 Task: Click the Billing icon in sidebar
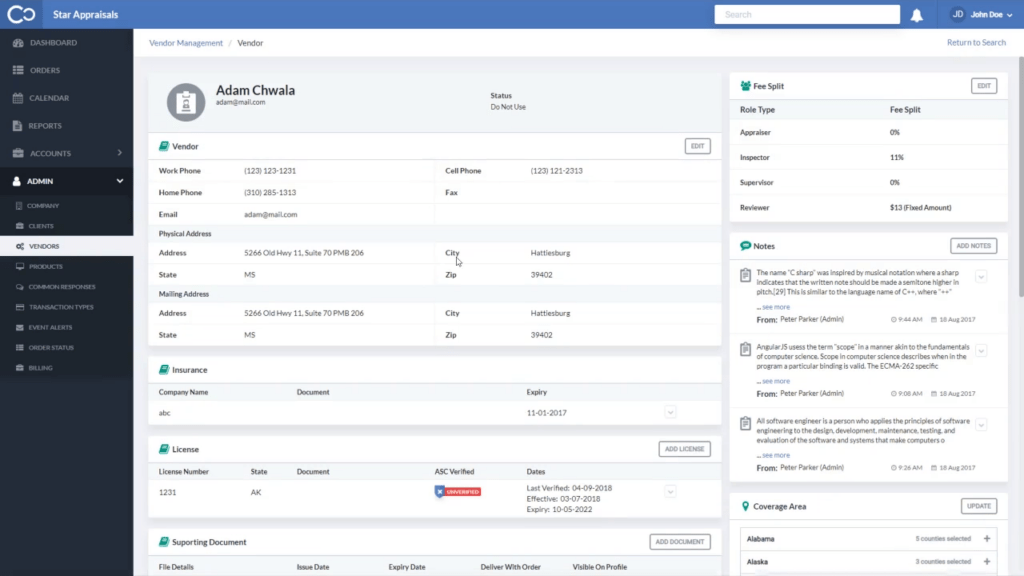coord(20,368)
